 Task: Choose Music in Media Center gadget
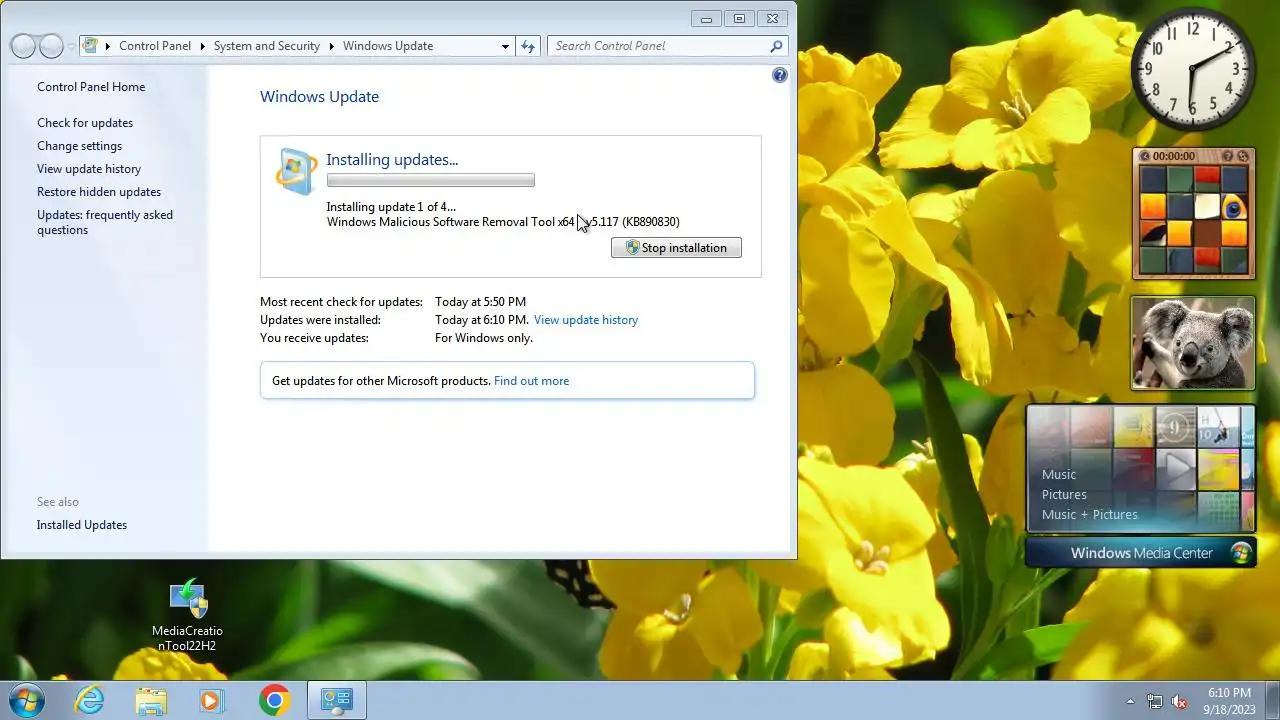point(1059,474)
